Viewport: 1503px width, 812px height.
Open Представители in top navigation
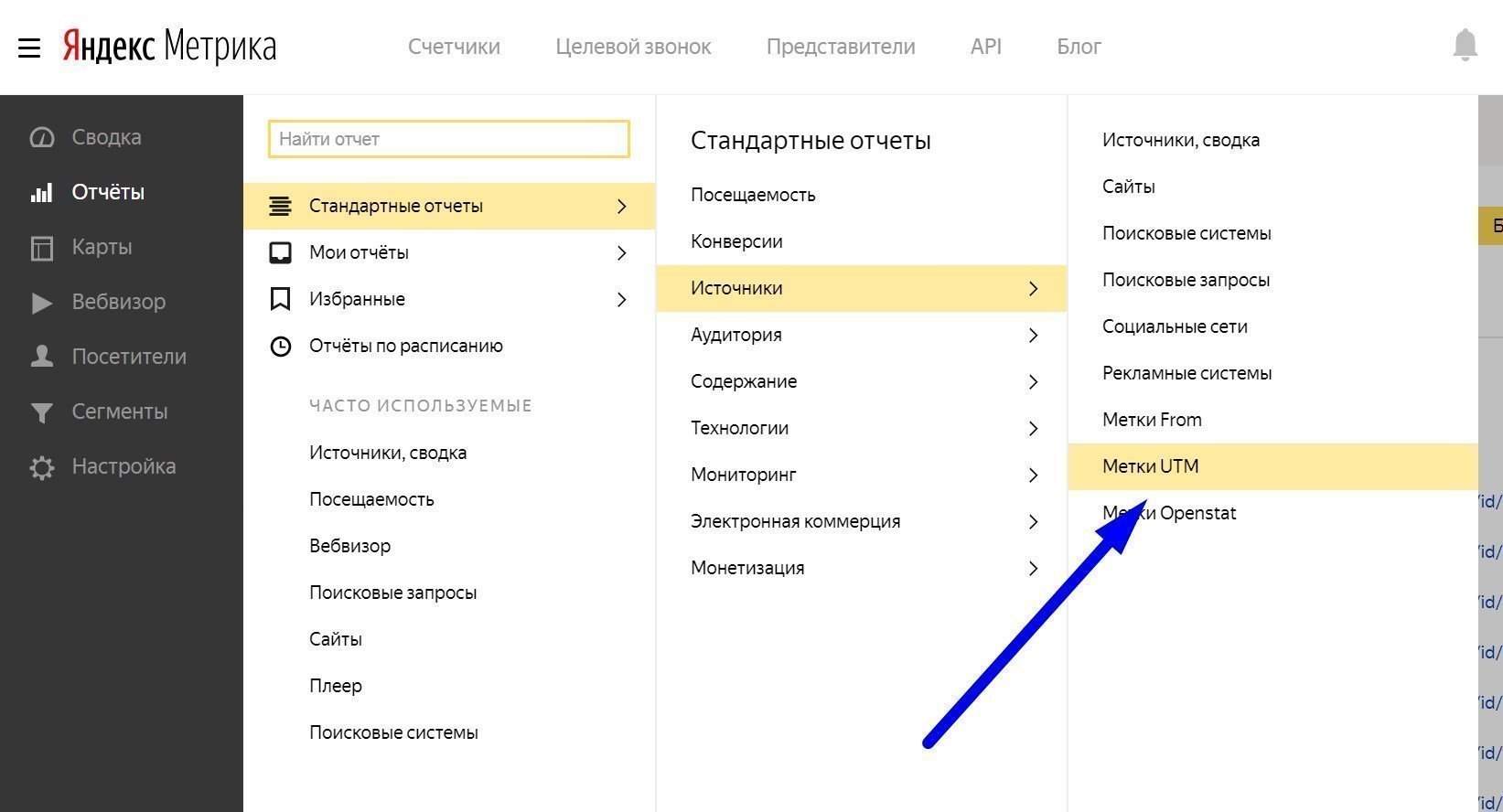841,47
